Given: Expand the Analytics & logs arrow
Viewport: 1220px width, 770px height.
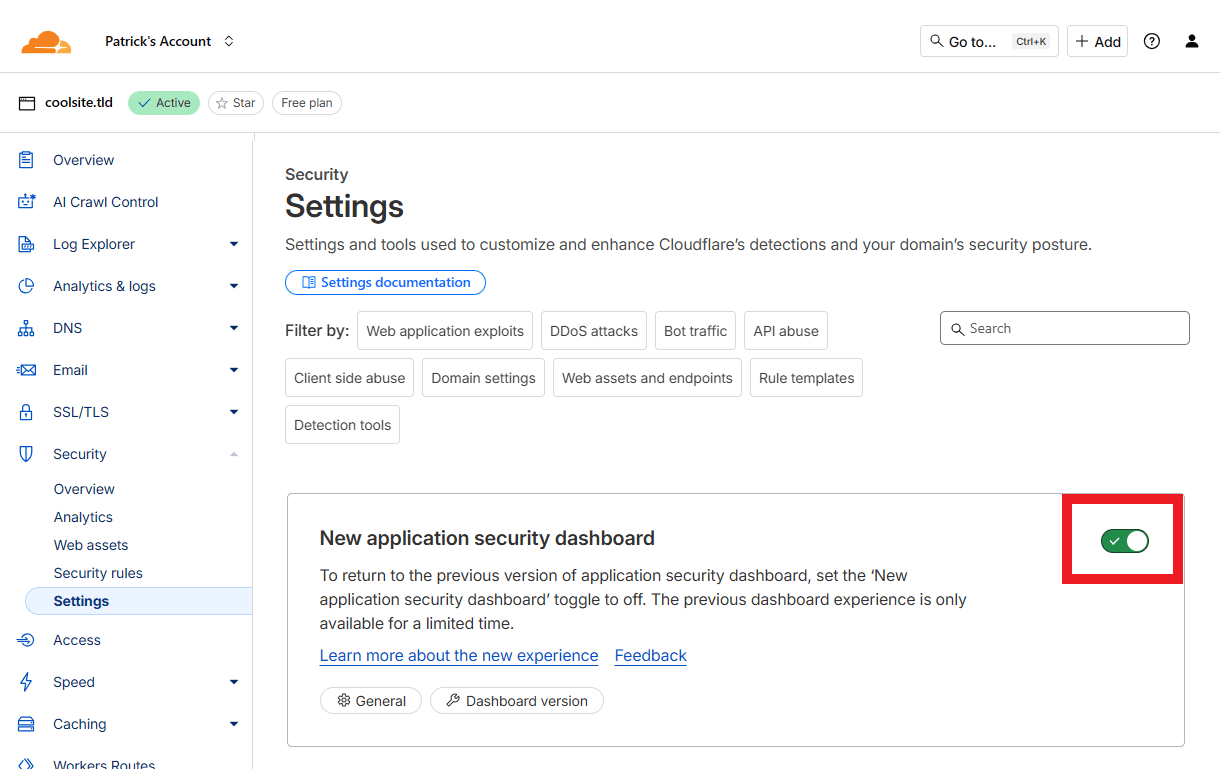Looking at the screenshot, I should pos(234,286).
